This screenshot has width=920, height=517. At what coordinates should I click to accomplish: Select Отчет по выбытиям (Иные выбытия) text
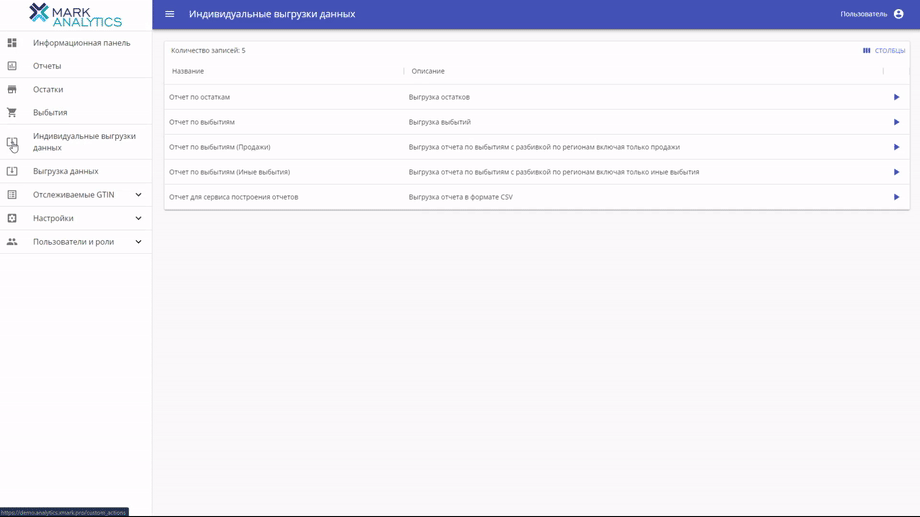tap(229, 172)
